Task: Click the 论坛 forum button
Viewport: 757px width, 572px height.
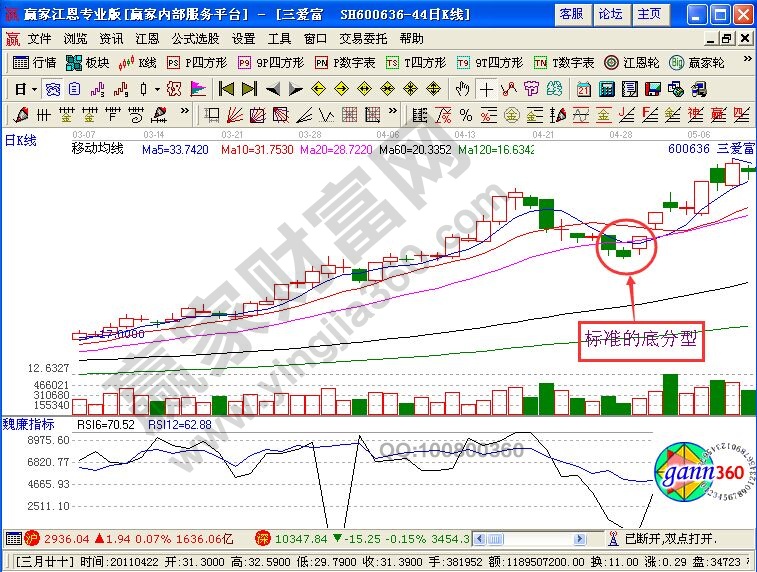Action: 610,14
